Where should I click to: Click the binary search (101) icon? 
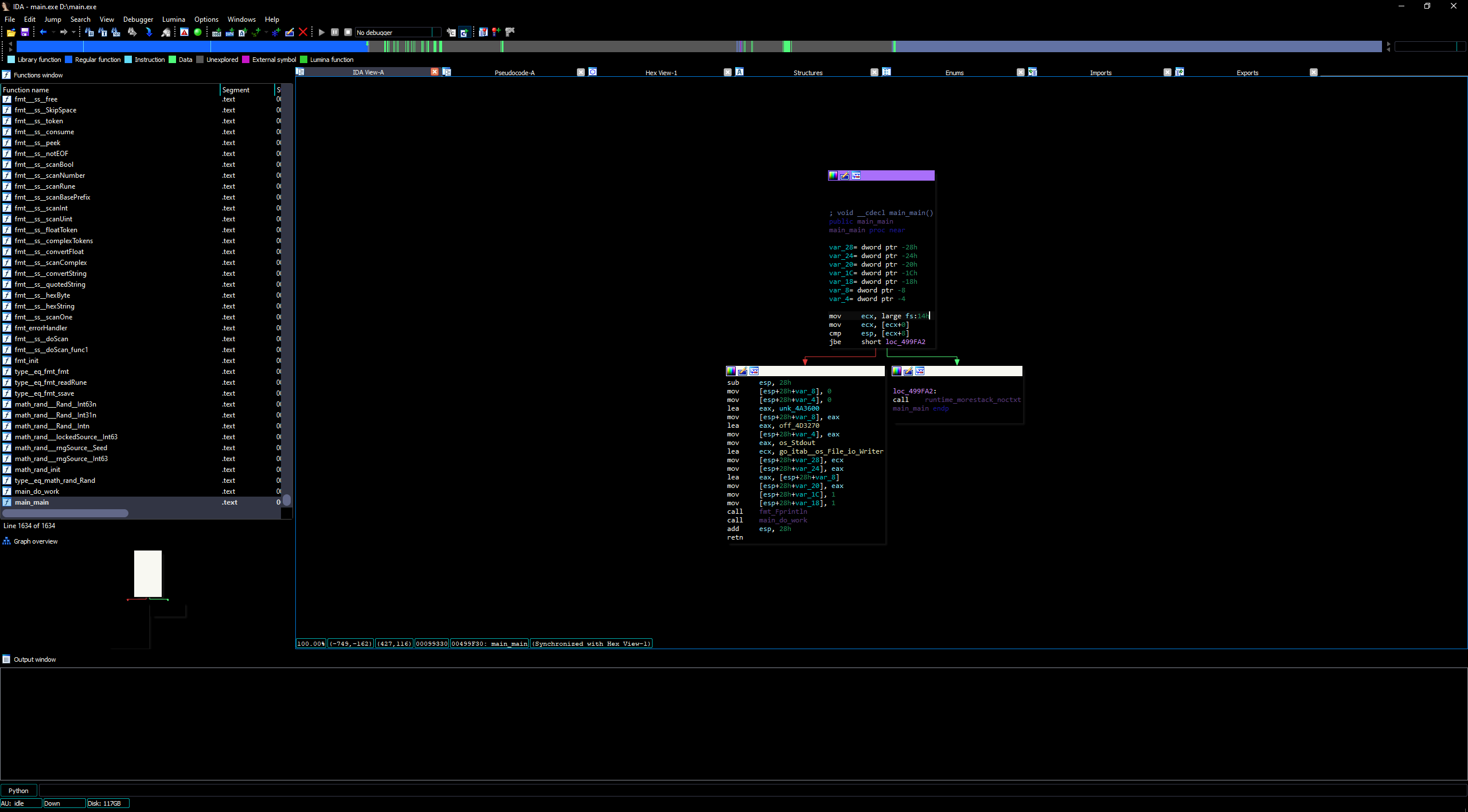(116, 32)
